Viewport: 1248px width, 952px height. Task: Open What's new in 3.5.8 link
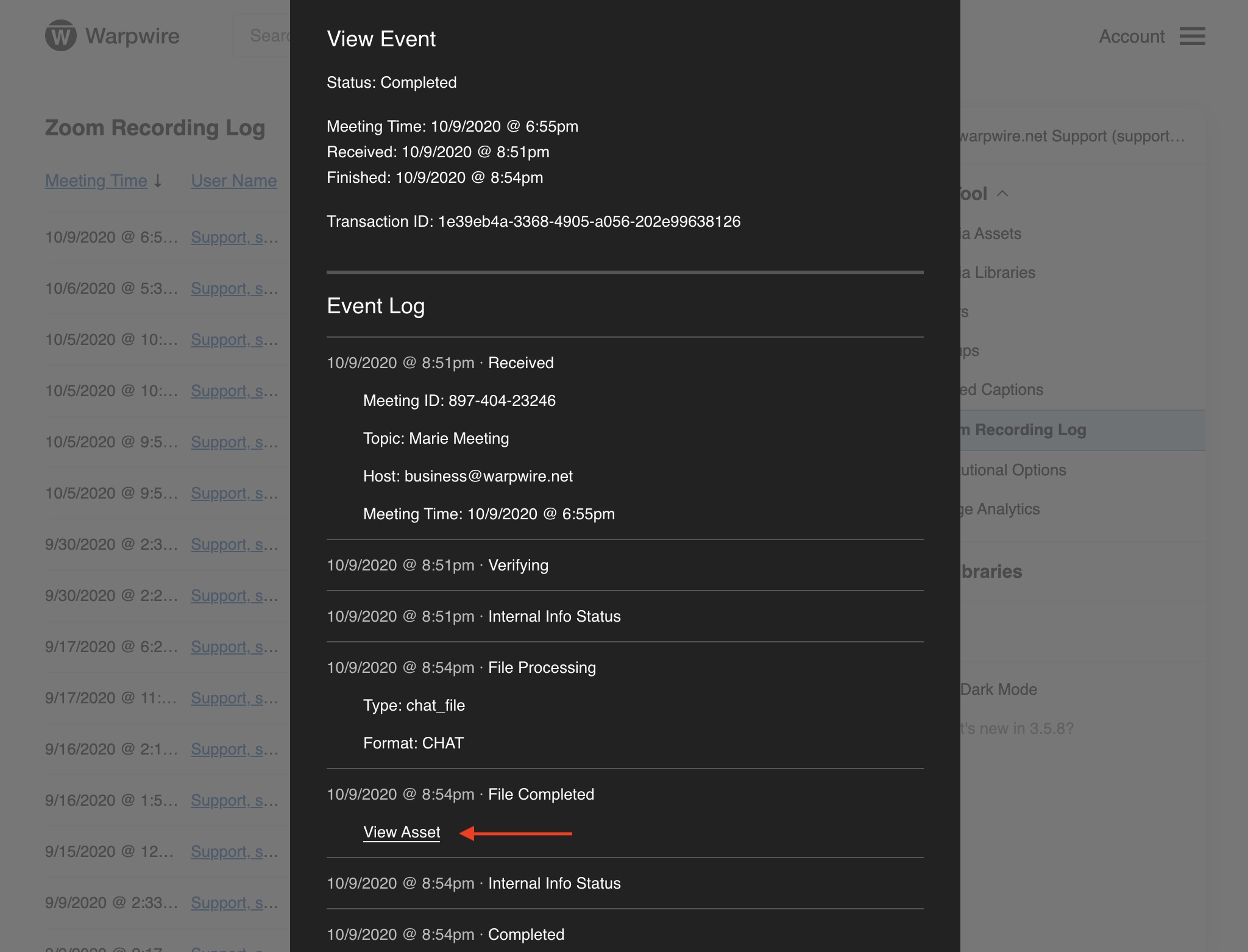tap(1017, 728)
